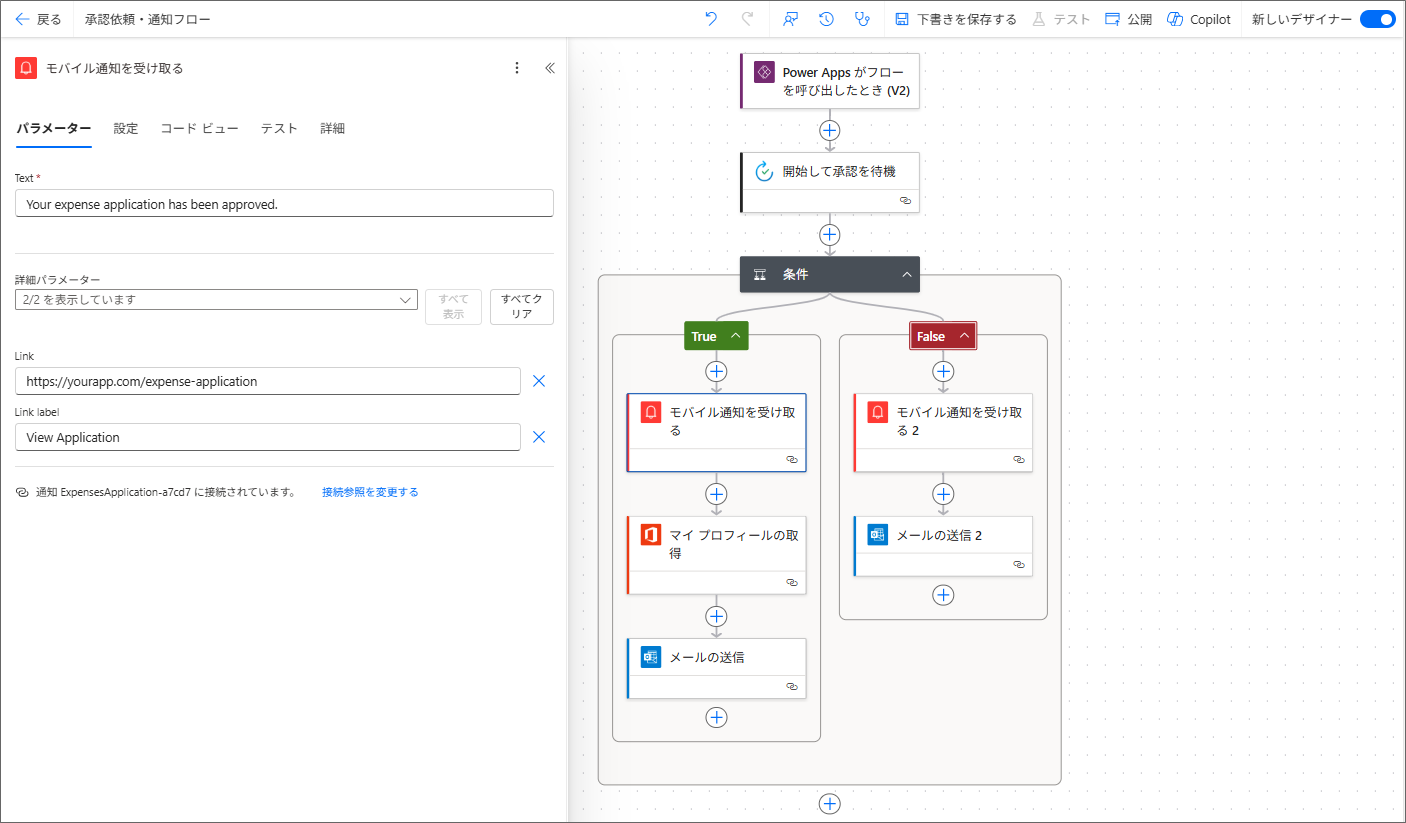This screenshot has width=1406, height=823.
Task: Collapse the 条件 condition block
Action: pos(906,274)
